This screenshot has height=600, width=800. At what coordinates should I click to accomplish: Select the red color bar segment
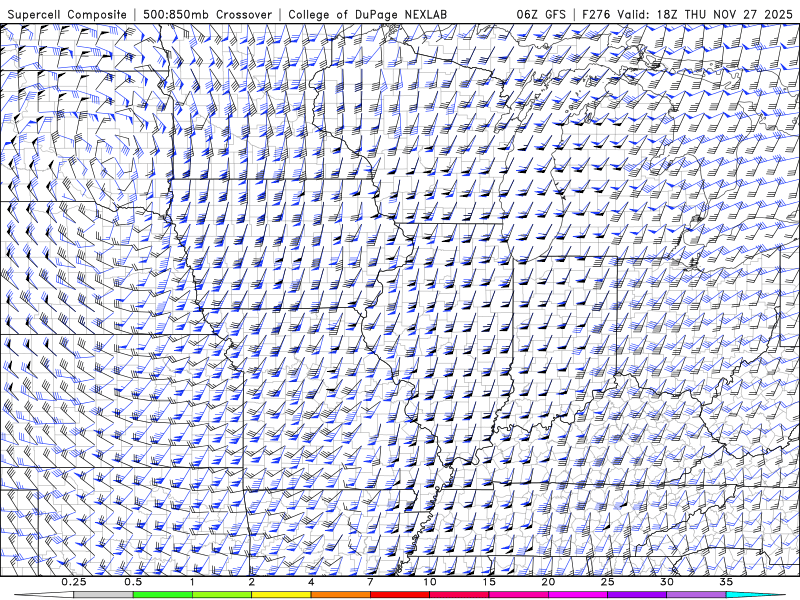pyautogui.click(x=399, y=595)
